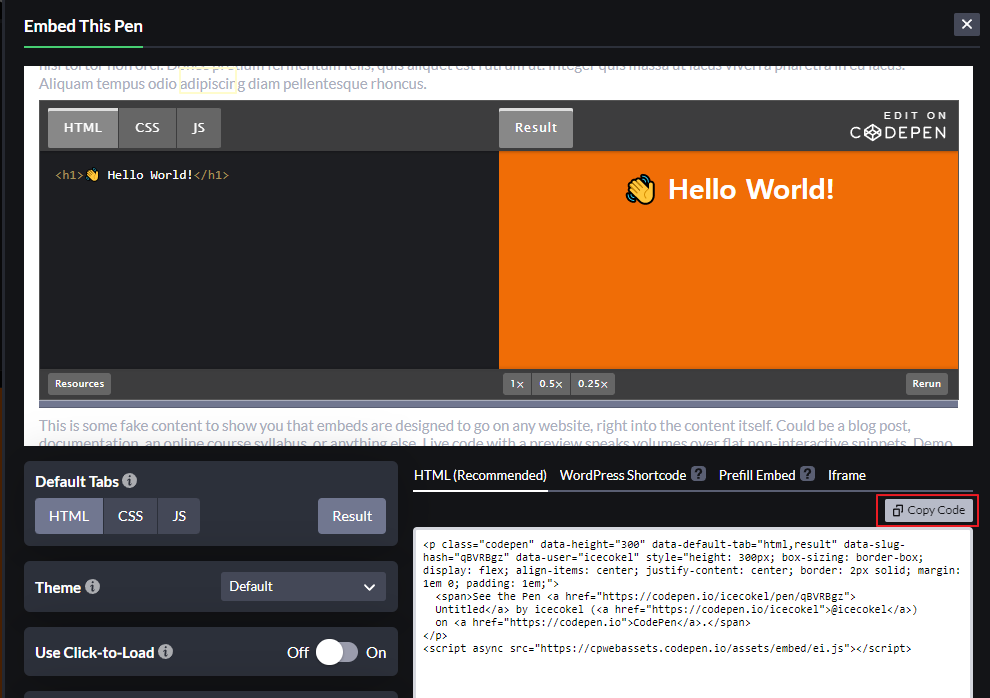The width and height of the screenshot is (990, 698).
Task: Select the Result tab in embed preview
Action: click(536, 128)
